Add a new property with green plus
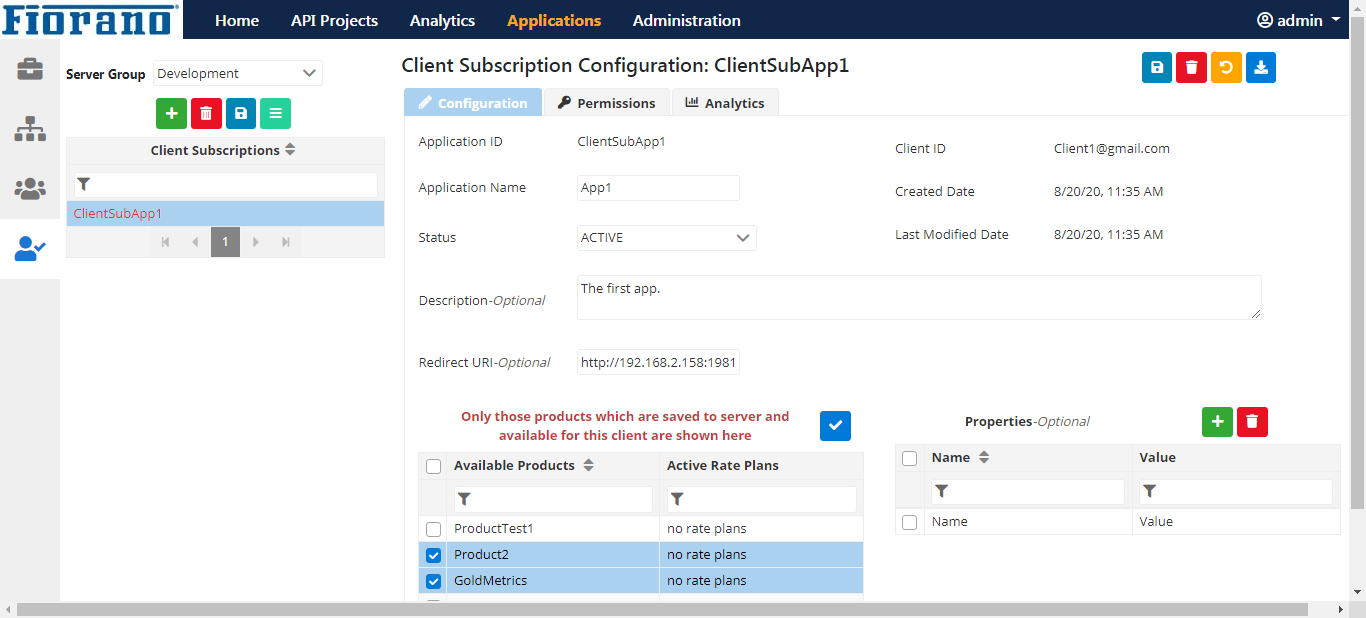 point(1217,422)
